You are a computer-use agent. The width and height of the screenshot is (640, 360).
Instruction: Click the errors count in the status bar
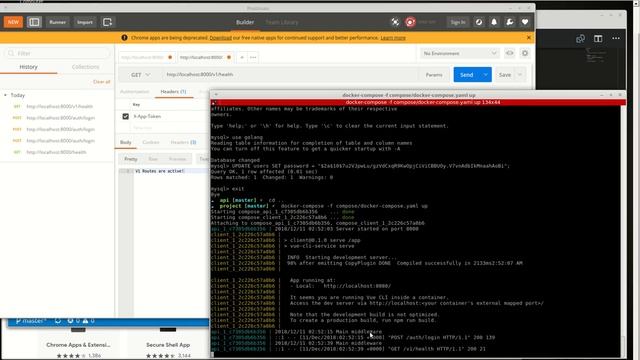point(73,321)
